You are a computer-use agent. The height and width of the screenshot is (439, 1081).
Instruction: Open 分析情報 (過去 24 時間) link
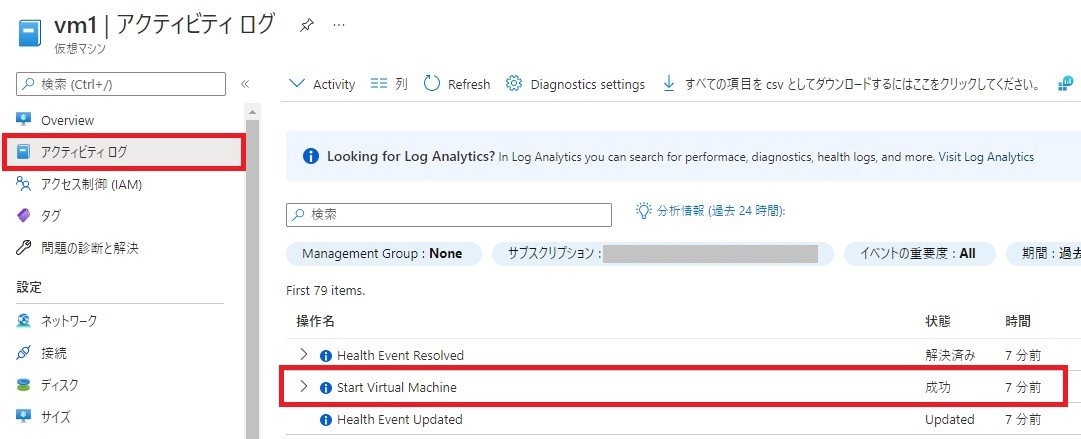(721, 211)
